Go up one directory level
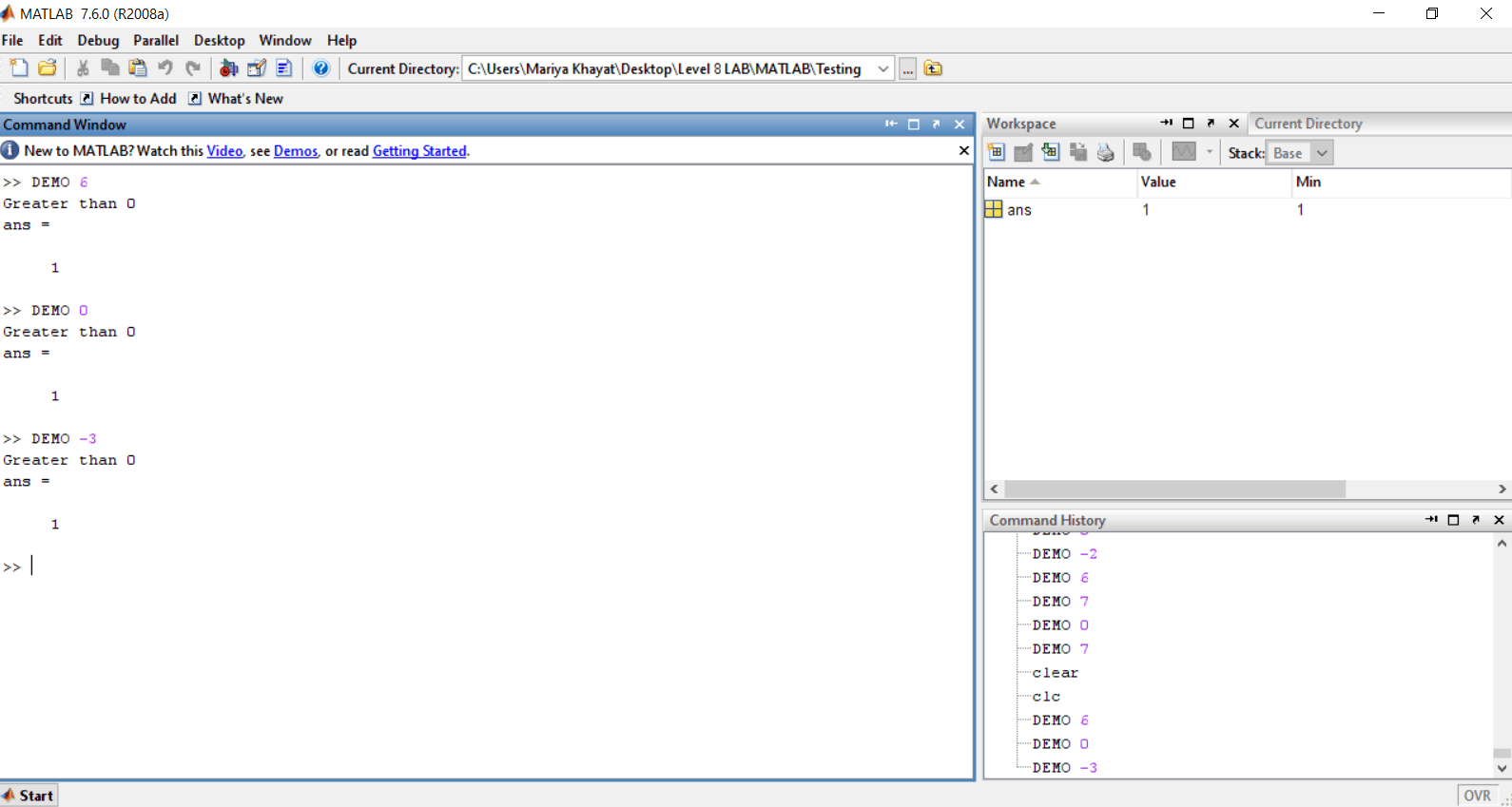 (933, 68)
